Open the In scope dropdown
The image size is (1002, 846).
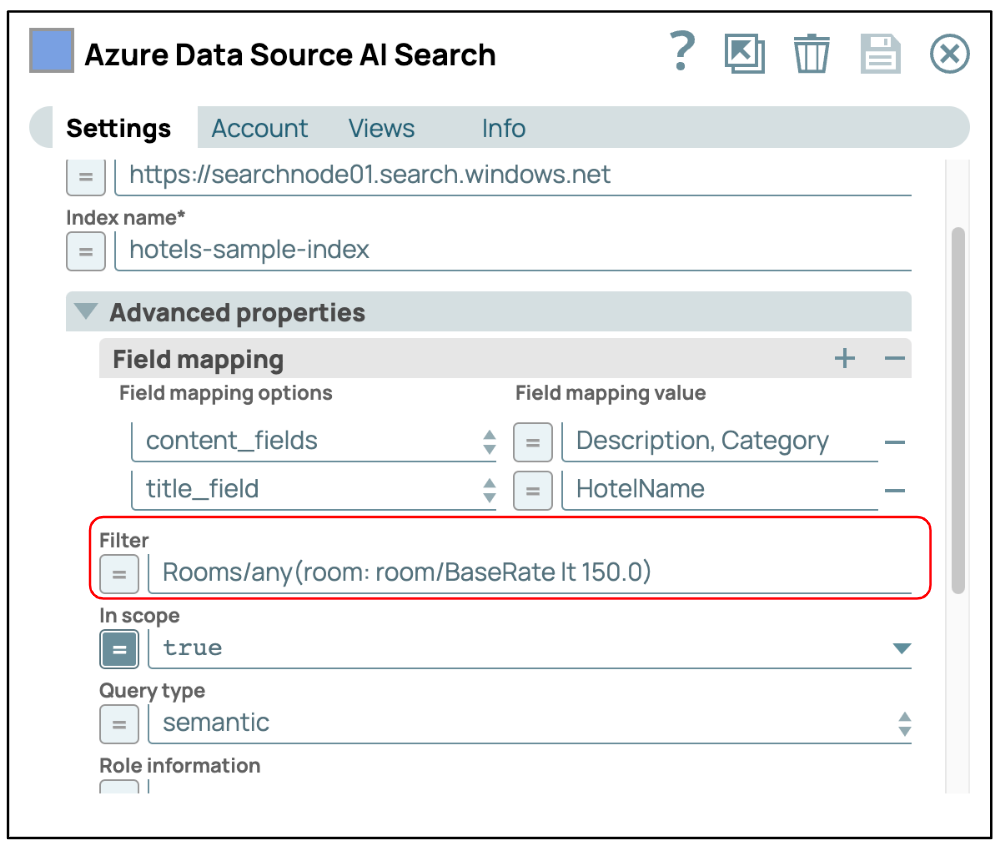(x=901, y=649)
